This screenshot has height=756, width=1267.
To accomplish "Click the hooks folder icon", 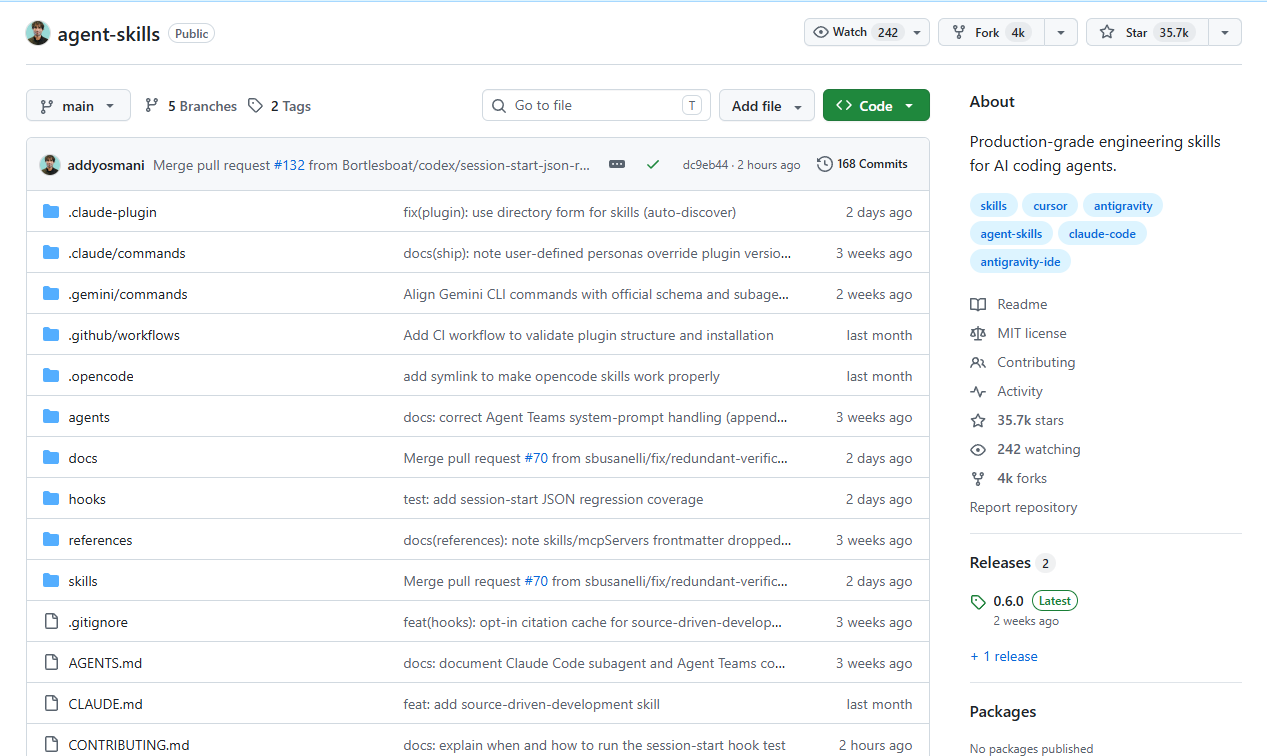I will point(51,499).
